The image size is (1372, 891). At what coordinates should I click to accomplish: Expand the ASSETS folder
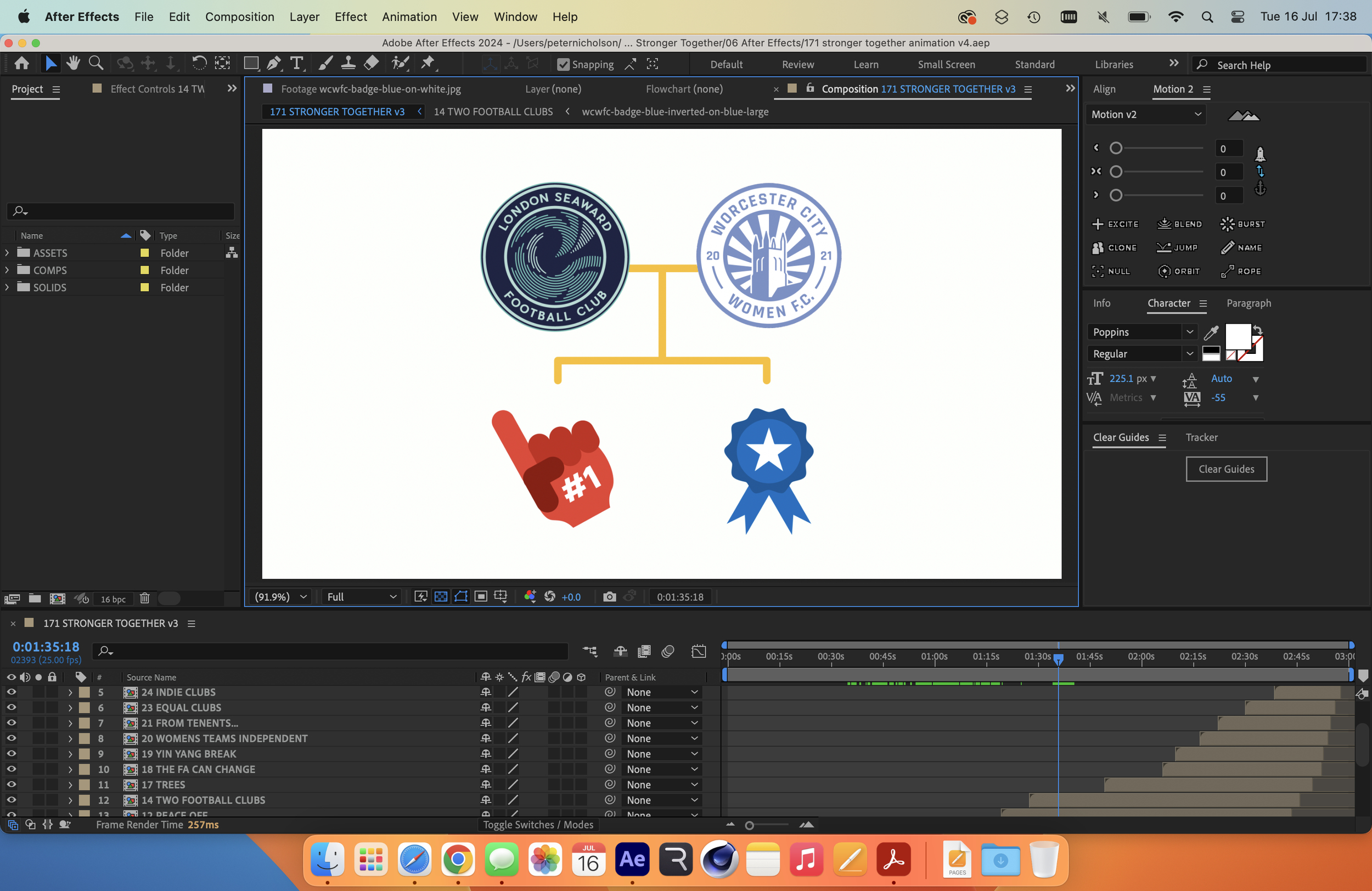pos(7,253)
